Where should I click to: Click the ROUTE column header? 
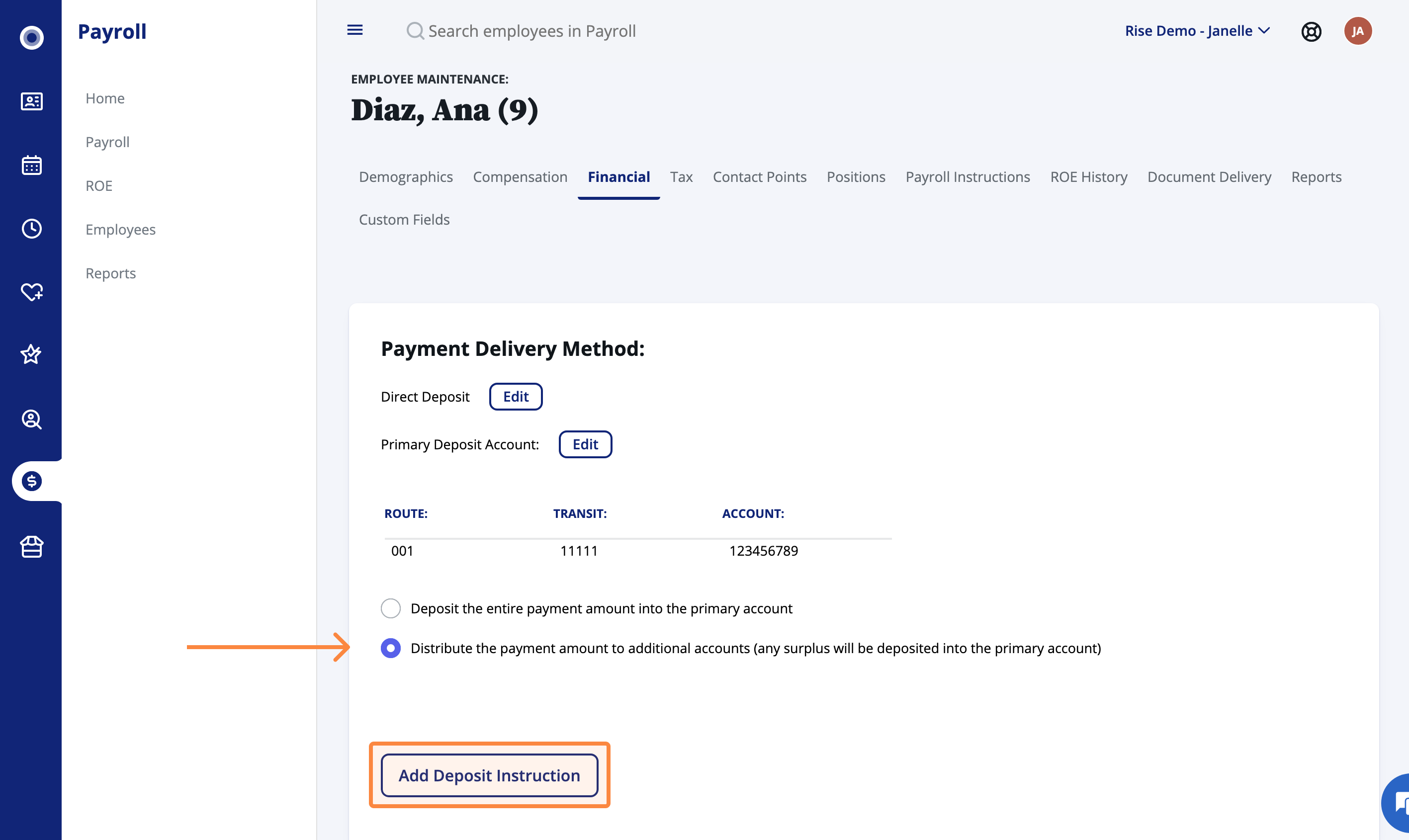pos(406,513)
